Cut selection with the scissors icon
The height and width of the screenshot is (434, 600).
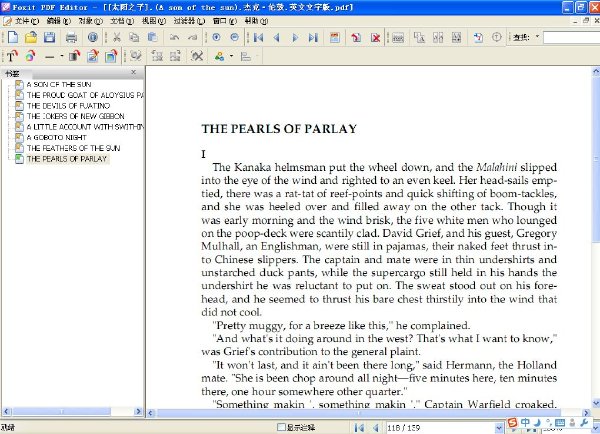[117, 37]
